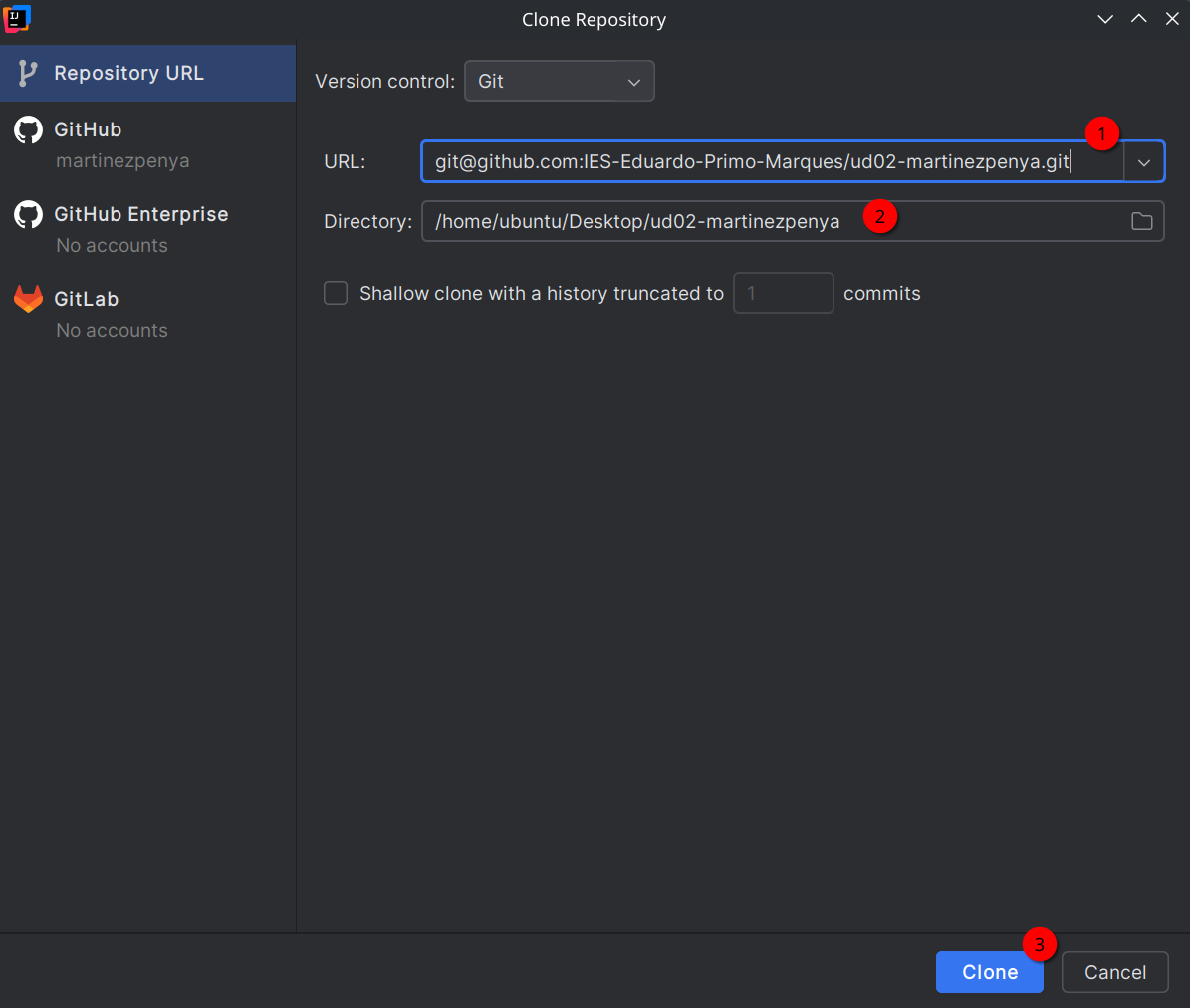Viewport: 1190px width, 1008px height.
Task: Enable the shallow clone checkbox
Action: pos(336,293)
